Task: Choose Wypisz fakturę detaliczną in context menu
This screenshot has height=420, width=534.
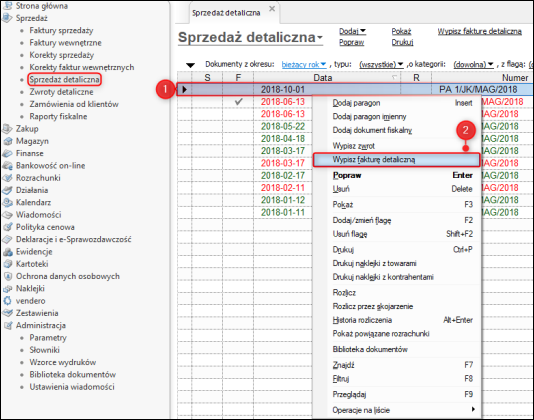Action: (396, 159)
